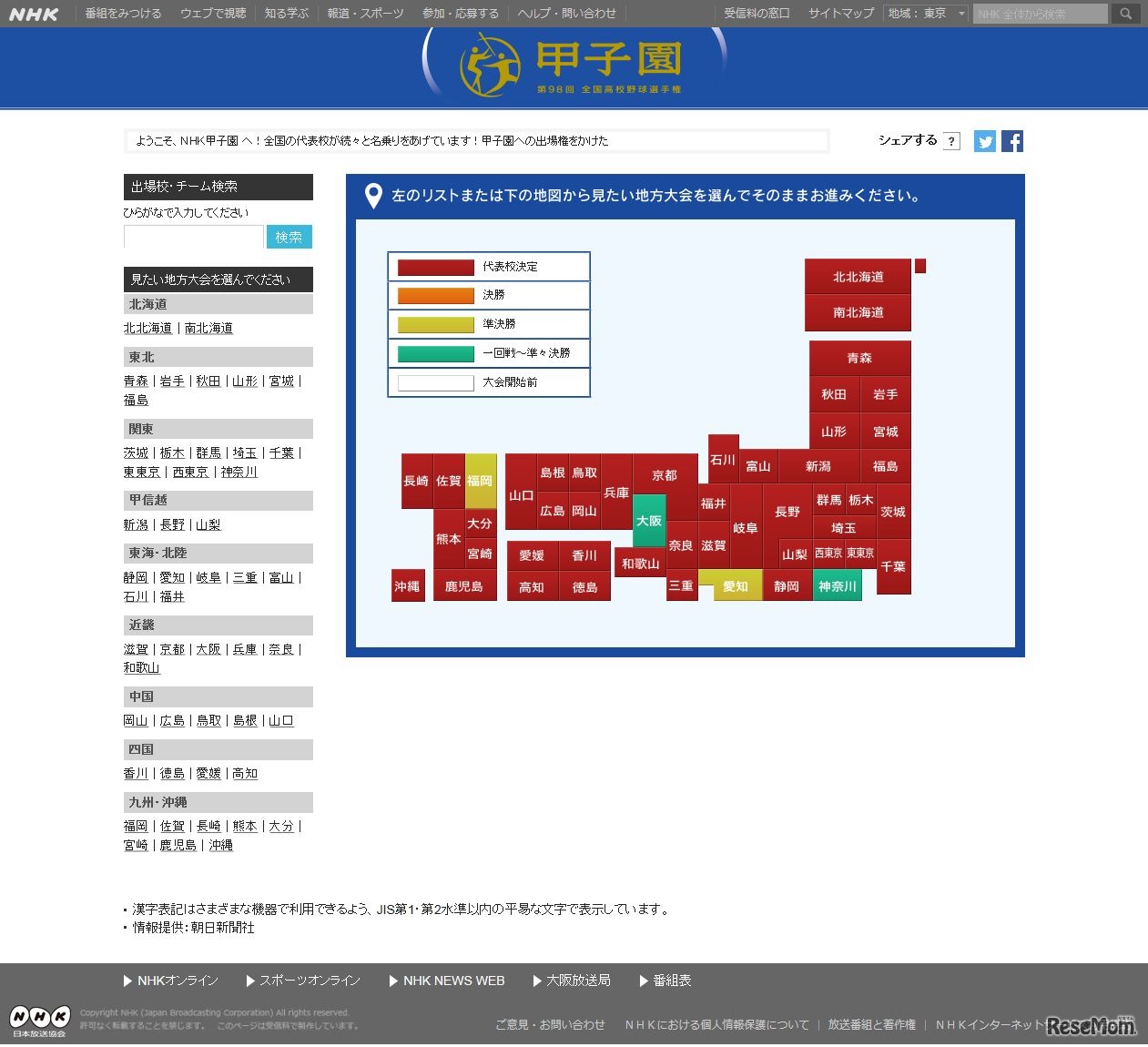Click the NHK 全体から検索 search box
Viewport: 1148px width, 1047px height.
click(x=1041, y=14)
